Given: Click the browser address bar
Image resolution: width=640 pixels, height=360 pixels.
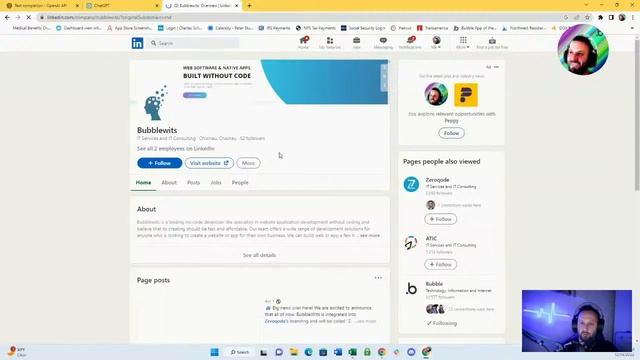Looking at the screenshot, I should point(300,17).
